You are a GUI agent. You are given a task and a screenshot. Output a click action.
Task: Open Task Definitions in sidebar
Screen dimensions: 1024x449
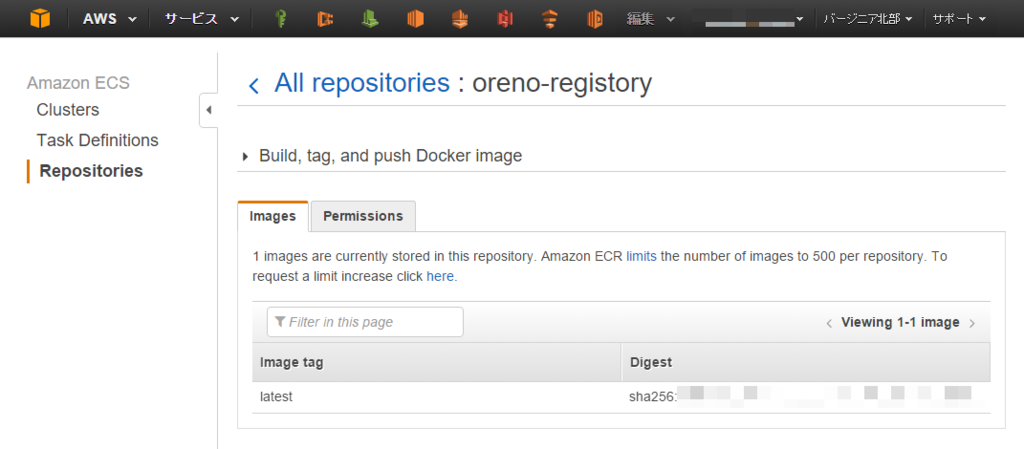[x=97, y=140]
